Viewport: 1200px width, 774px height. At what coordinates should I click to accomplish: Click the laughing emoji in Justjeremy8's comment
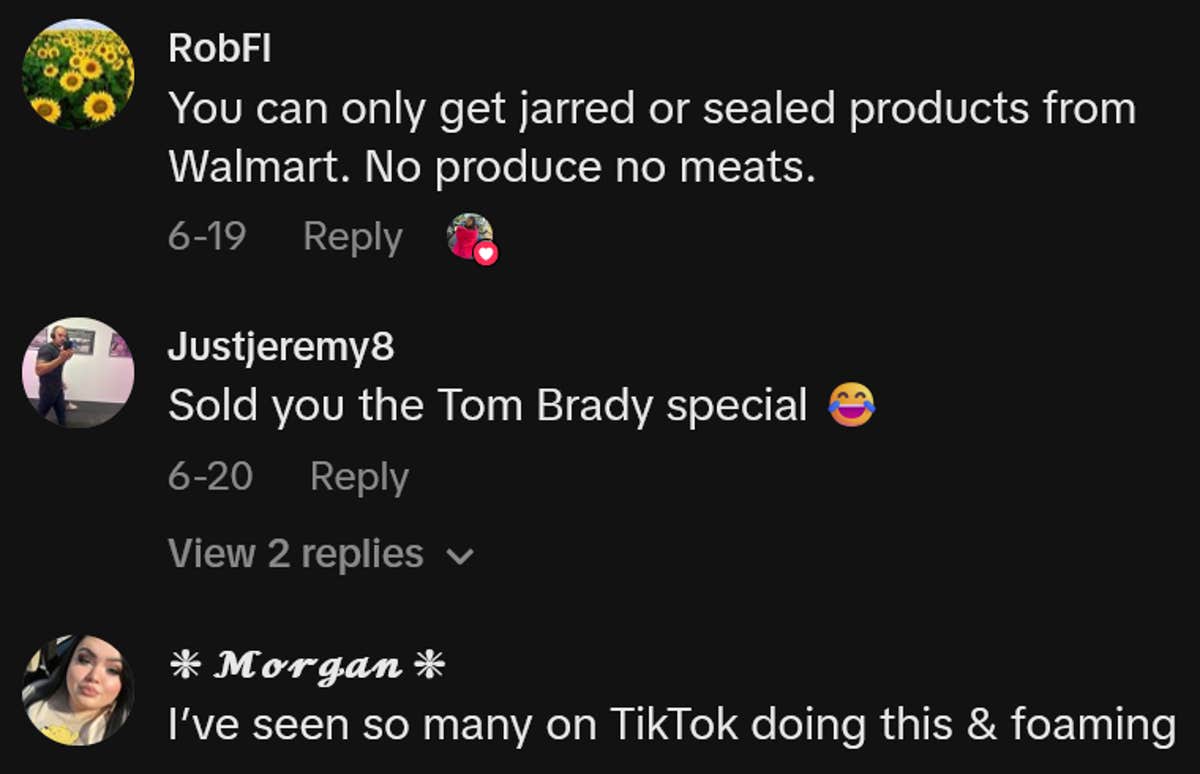[x=851, y=405]
